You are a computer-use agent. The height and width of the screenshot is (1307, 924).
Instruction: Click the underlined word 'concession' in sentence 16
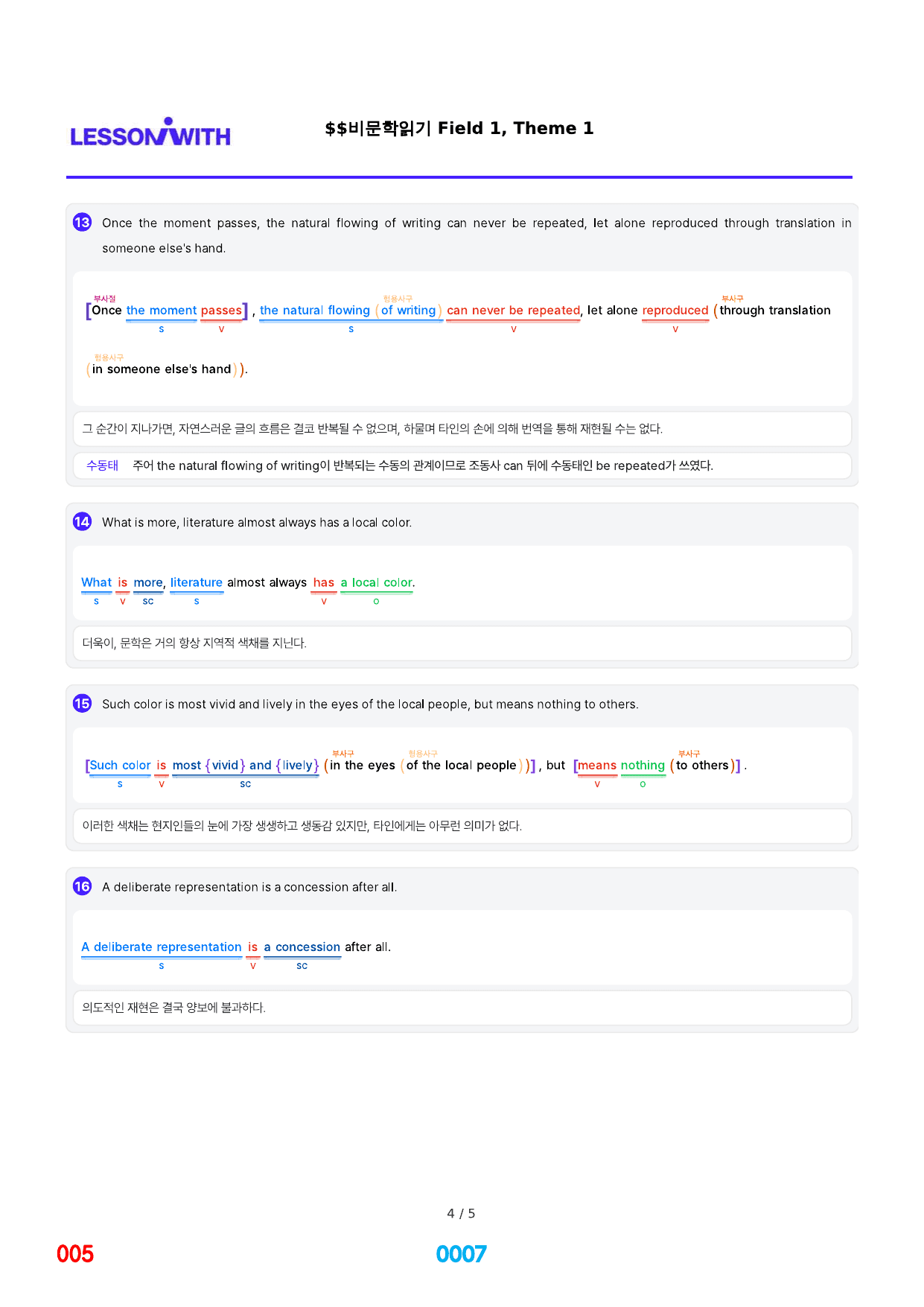point(308,947)
